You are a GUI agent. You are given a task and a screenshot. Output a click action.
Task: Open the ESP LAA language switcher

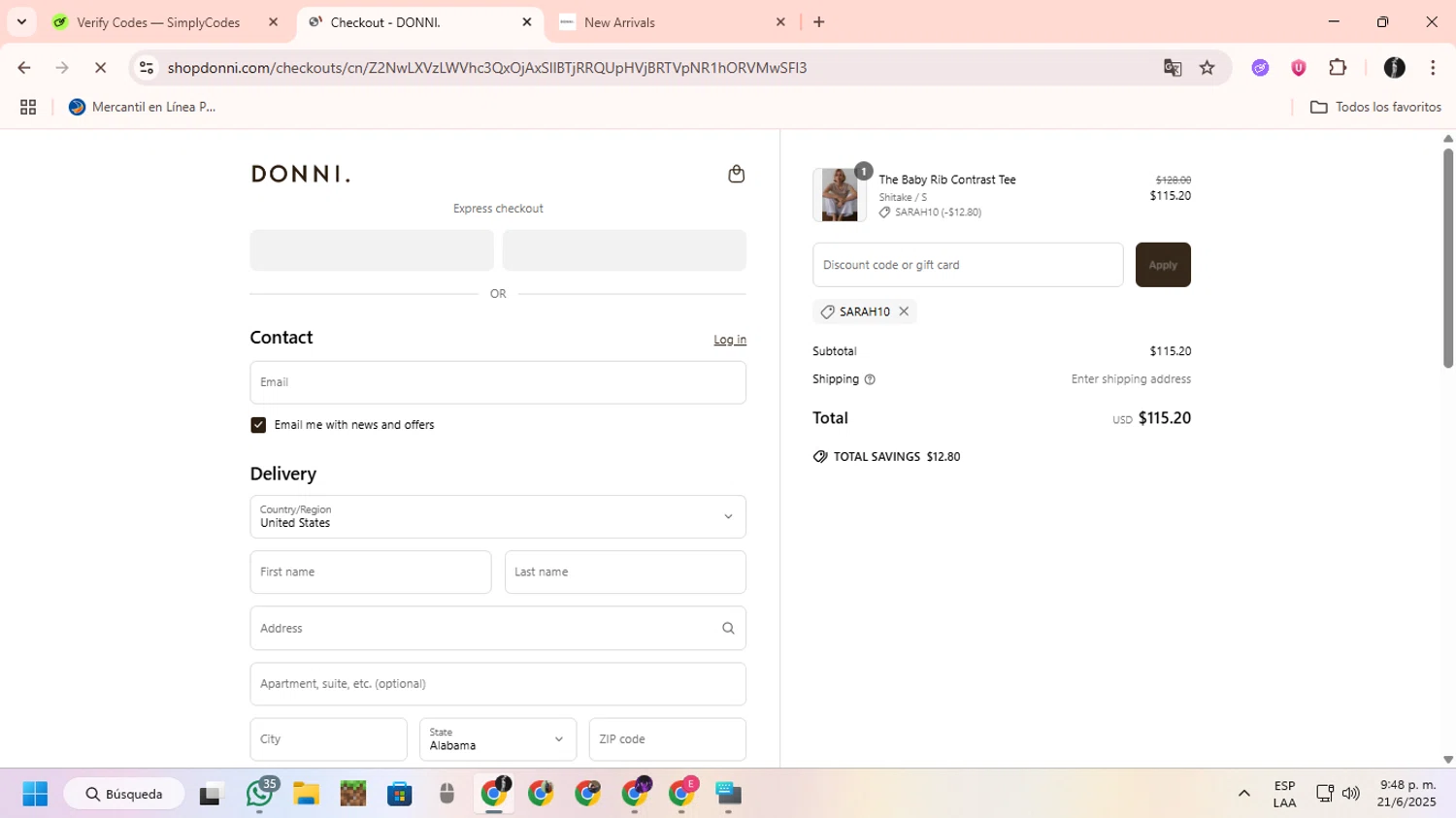coord(1284,794)
